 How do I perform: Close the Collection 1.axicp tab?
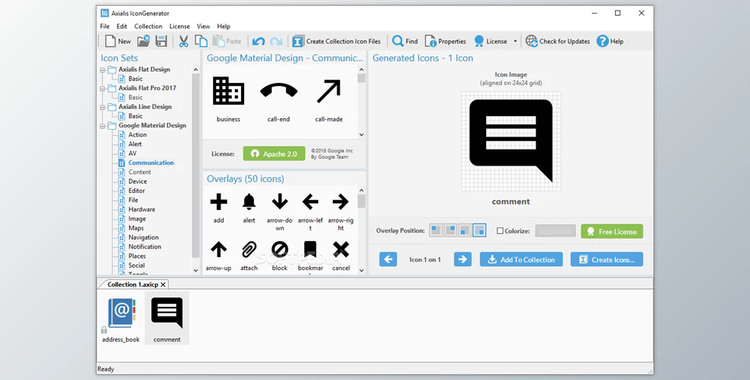click(x=163, y=284)
